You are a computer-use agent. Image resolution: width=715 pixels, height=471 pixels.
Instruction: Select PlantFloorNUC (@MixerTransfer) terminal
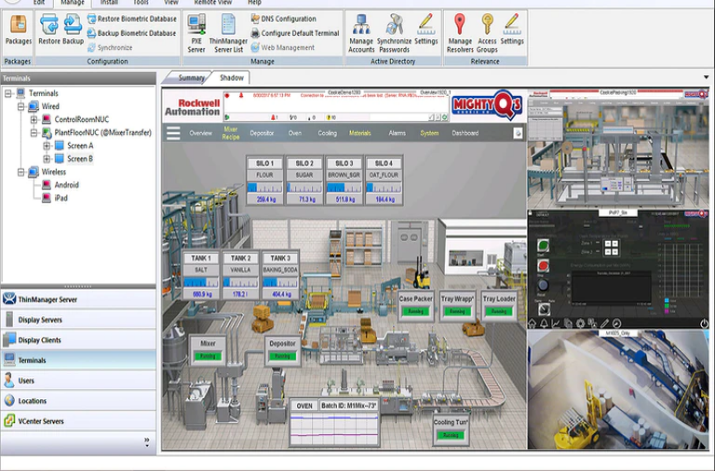[103, 133]
